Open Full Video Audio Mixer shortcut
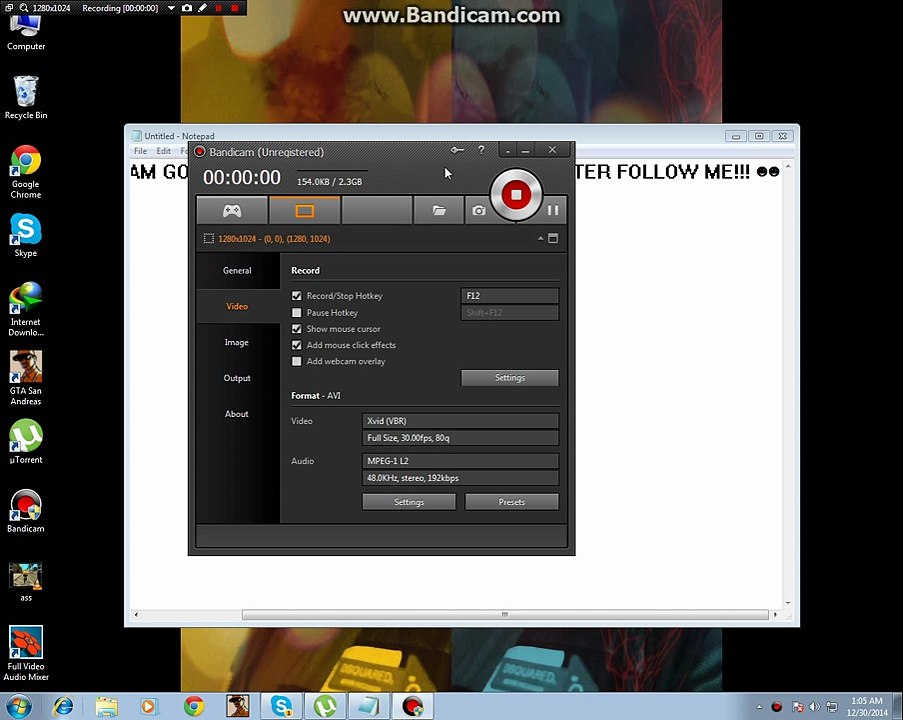903x720 pixels. (26, 654)
